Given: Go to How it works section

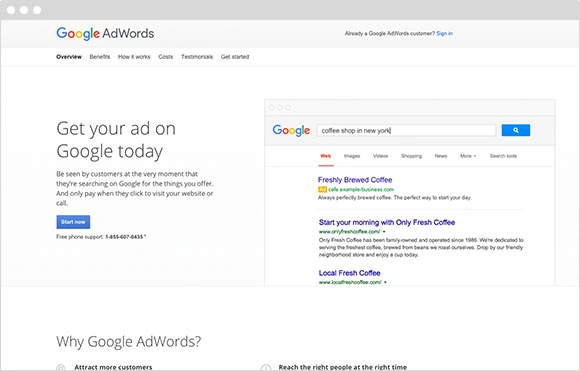Looking at the screenshot, I should (134, 57).
